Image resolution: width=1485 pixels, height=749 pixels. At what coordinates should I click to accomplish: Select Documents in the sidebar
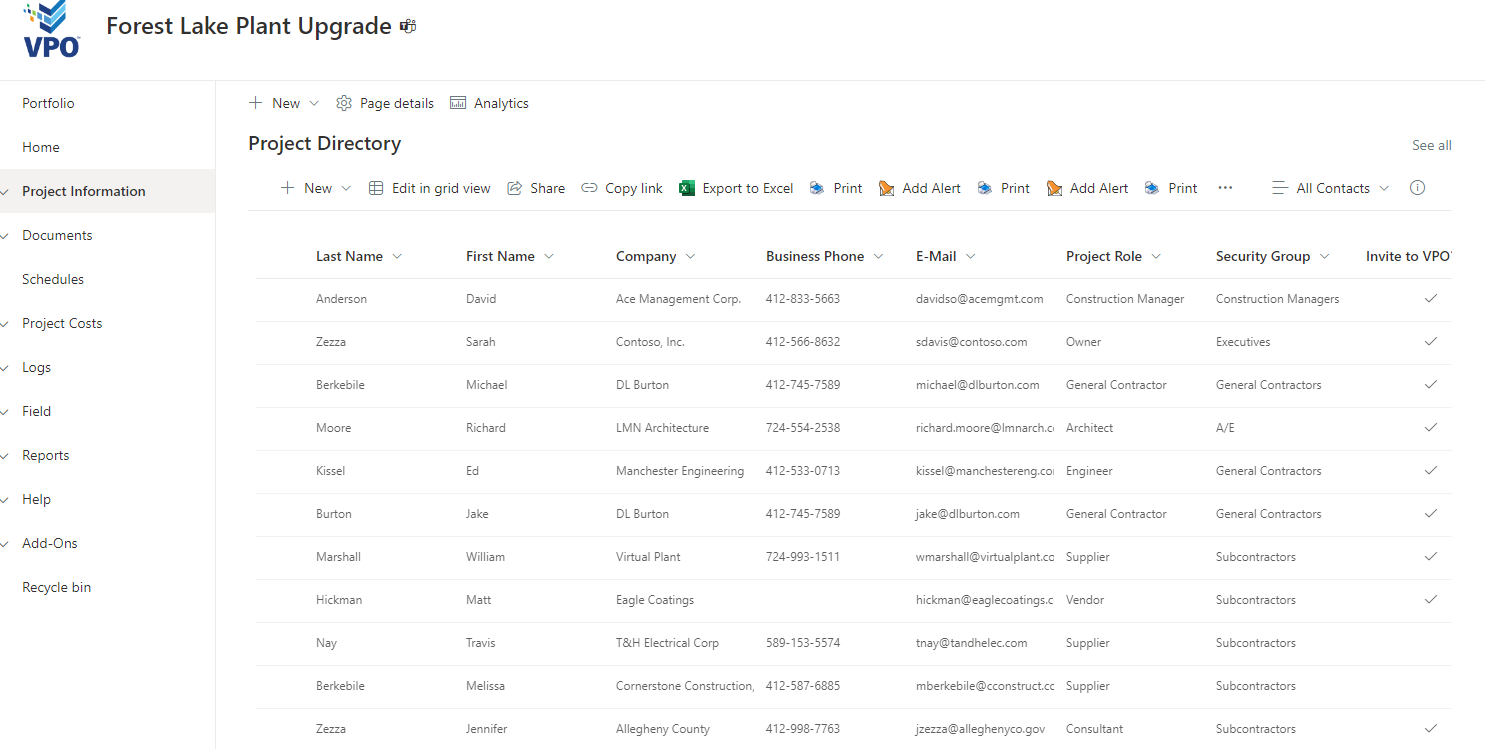(x=57, y=234)
